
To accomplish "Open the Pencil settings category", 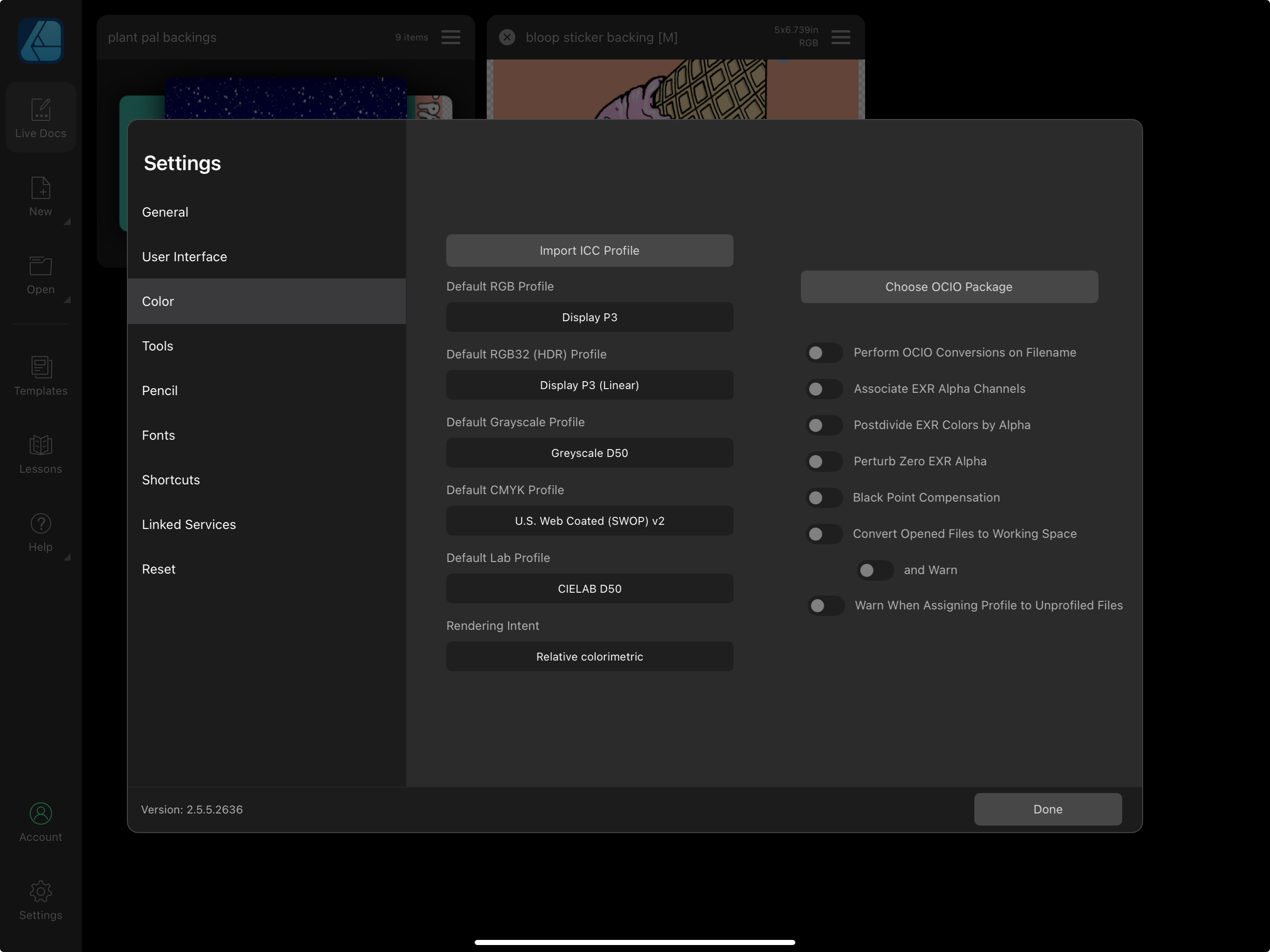I will coord(266,390).
